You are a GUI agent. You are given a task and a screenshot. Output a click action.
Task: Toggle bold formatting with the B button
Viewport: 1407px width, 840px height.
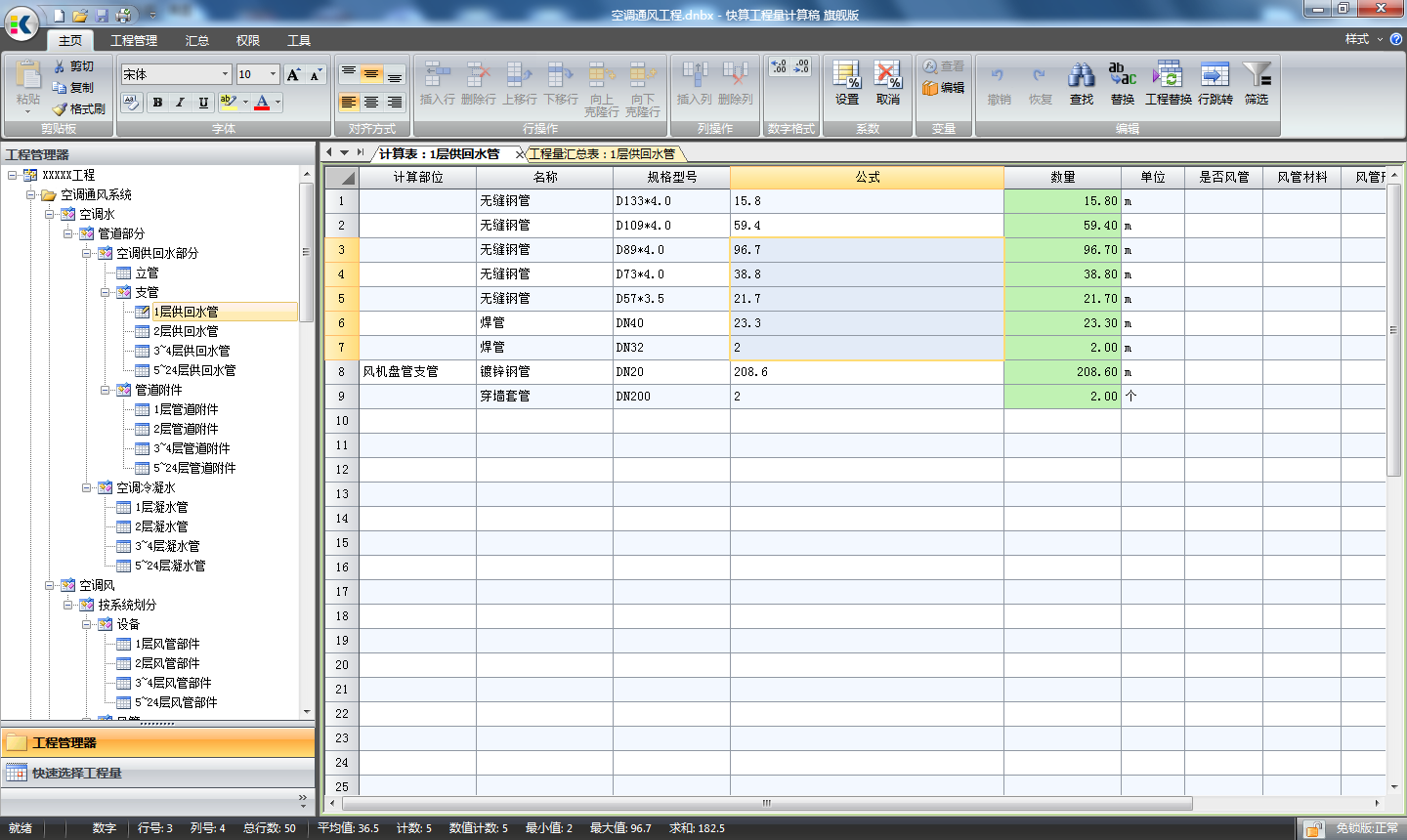156,102
